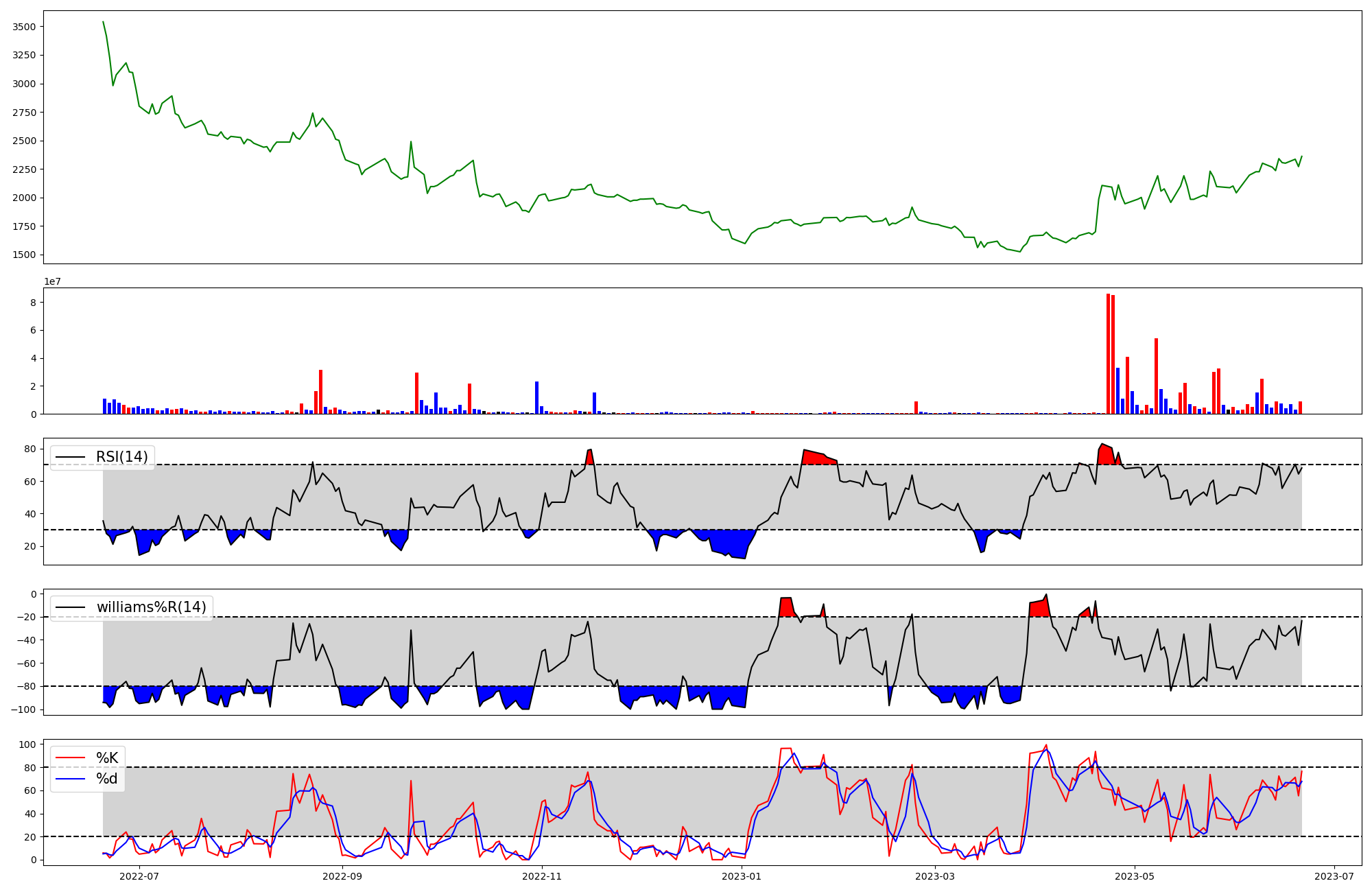Click the red %K legend line sample
1372x892 pixels.
tap(71, 758)
